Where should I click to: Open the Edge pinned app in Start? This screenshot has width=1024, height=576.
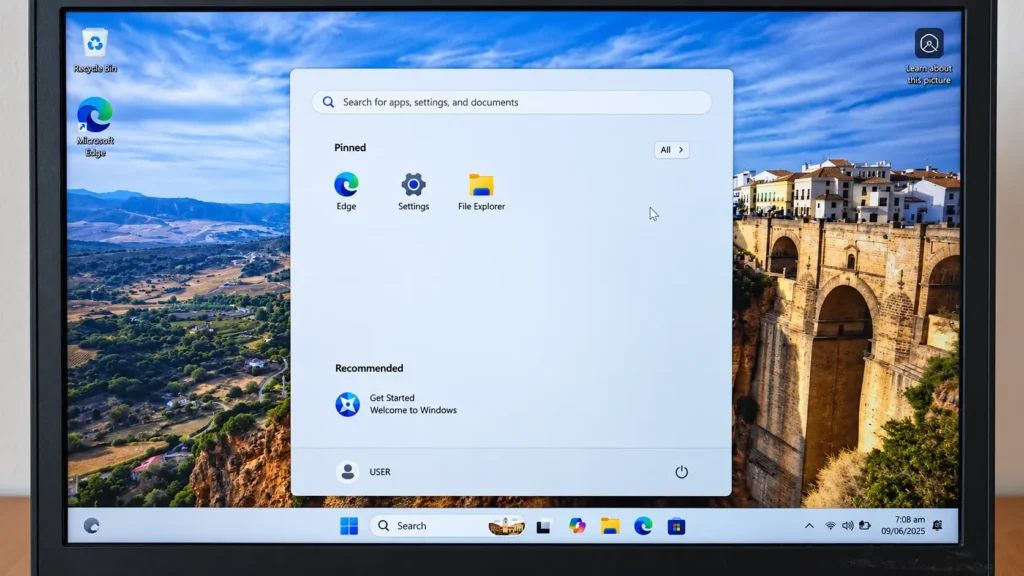point(346,191)
